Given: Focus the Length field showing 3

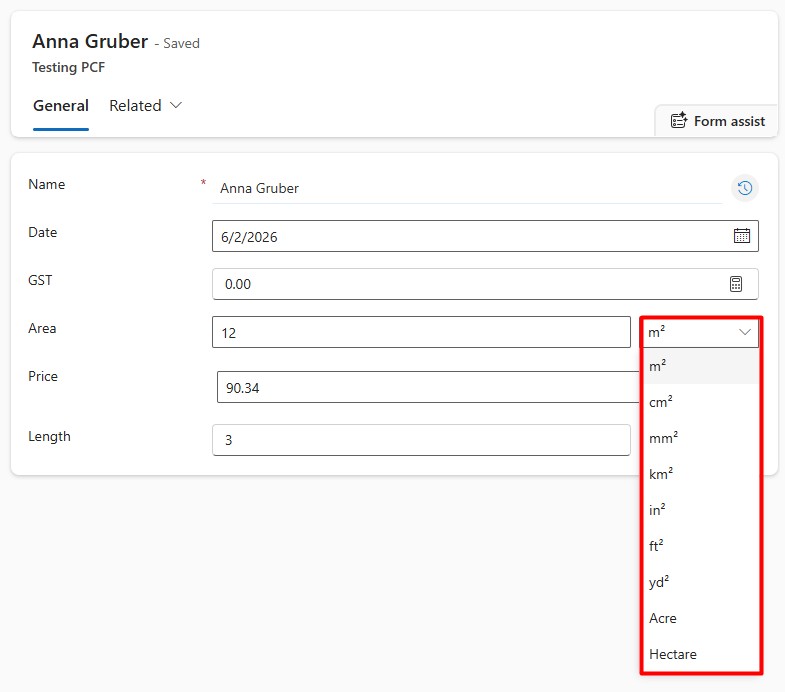Looking at the screenshot, I should pyautogui.click(x=421, y=440).
